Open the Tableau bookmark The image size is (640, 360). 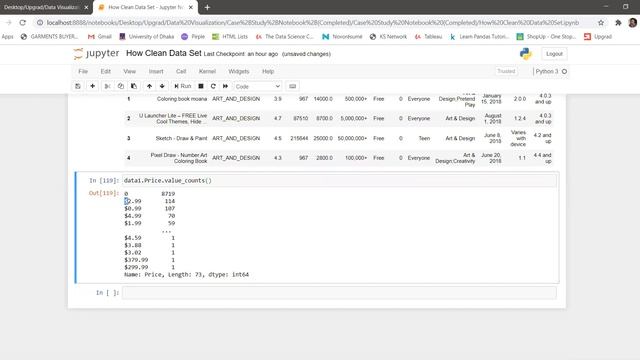(429, 37)
